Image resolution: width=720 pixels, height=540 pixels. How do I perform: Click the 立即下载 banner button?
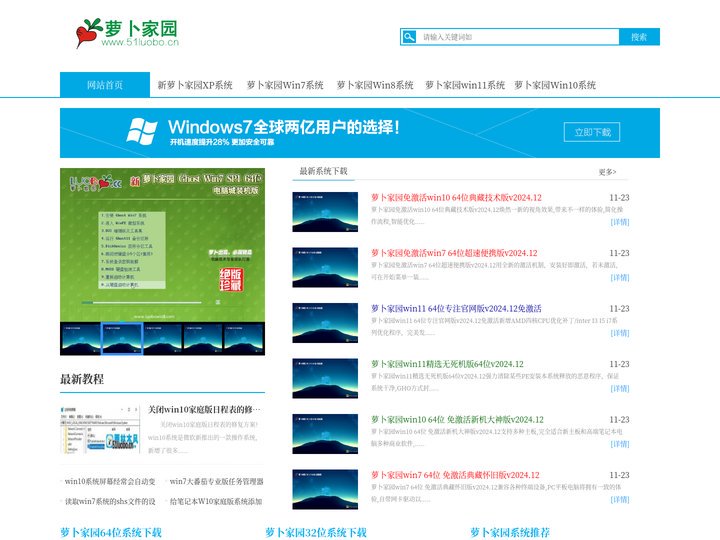click(x=592, y=132)
